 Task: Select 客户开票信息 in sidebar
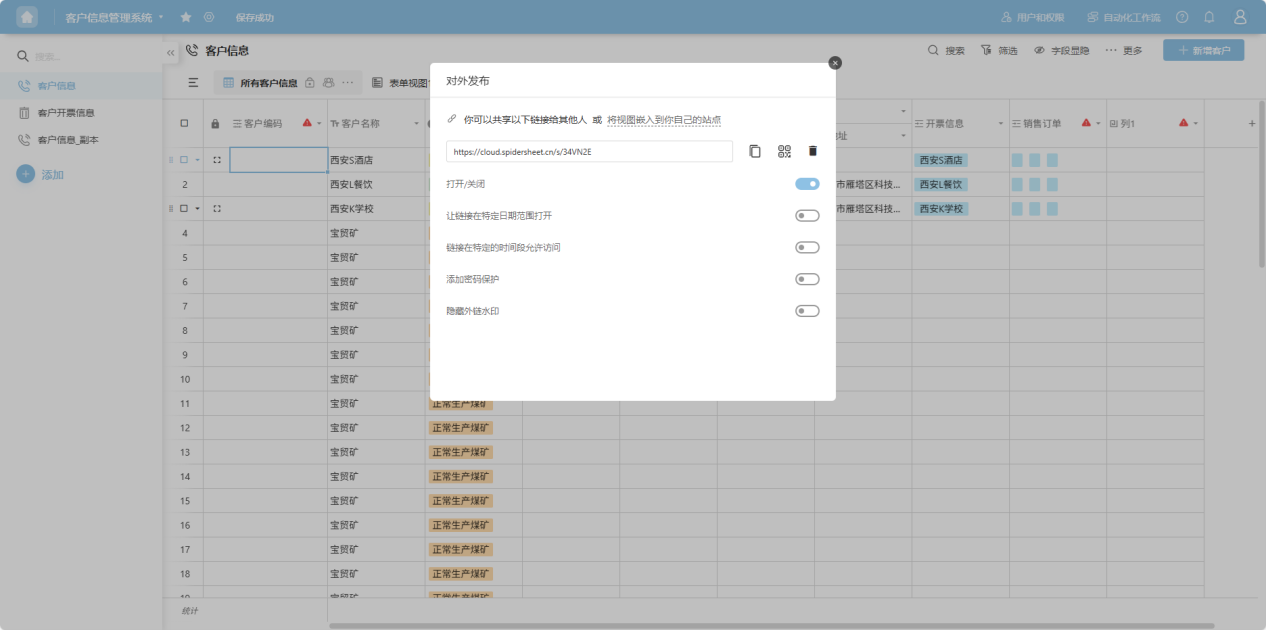point(66,113)
